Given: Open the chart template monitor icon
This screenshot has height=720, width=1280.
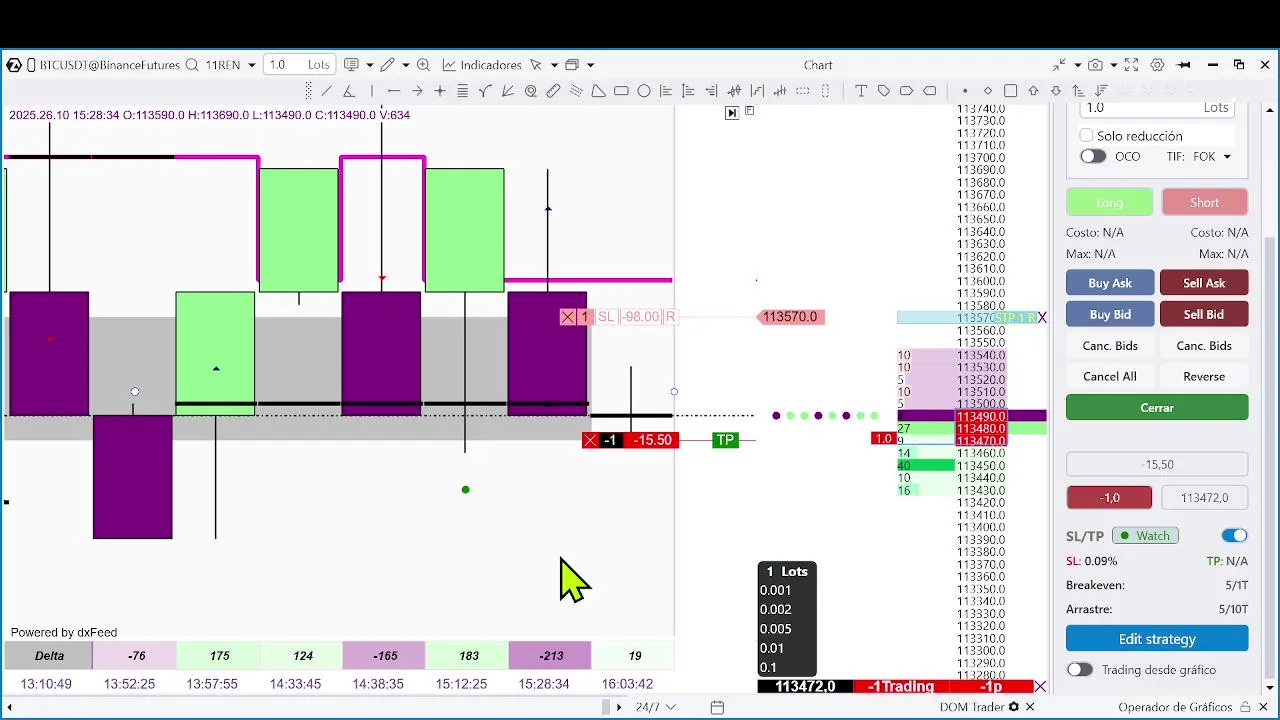Looking at the screenshot, I should (x=351, y=65).
